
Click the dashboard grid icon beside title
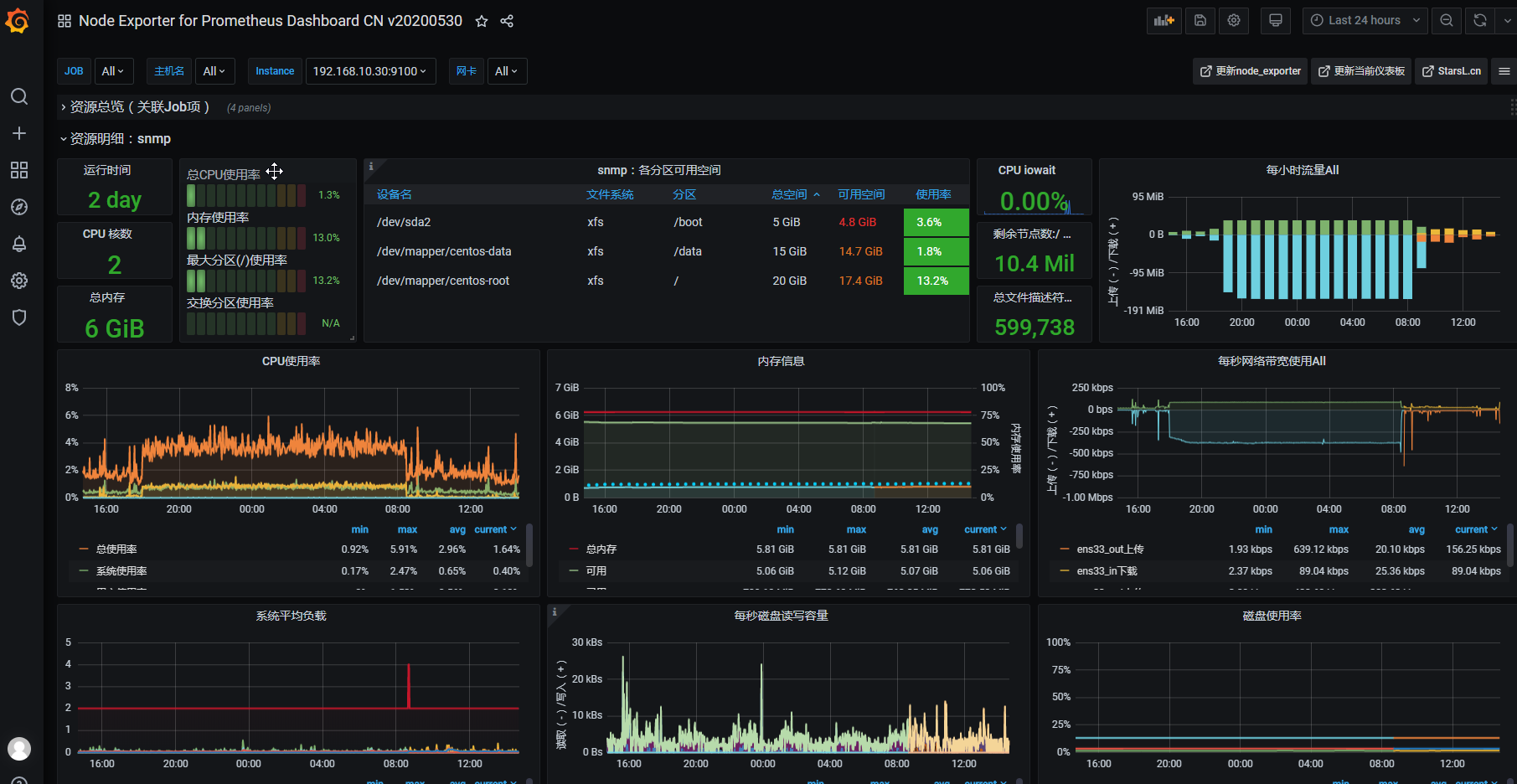[x=64, y=21]
